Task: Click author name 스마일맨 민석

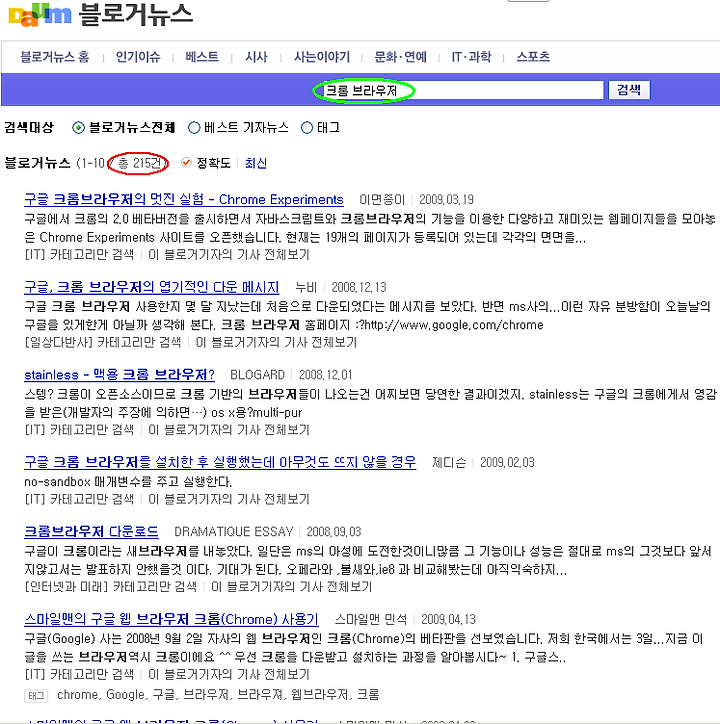Action: [x=371, y=619]
